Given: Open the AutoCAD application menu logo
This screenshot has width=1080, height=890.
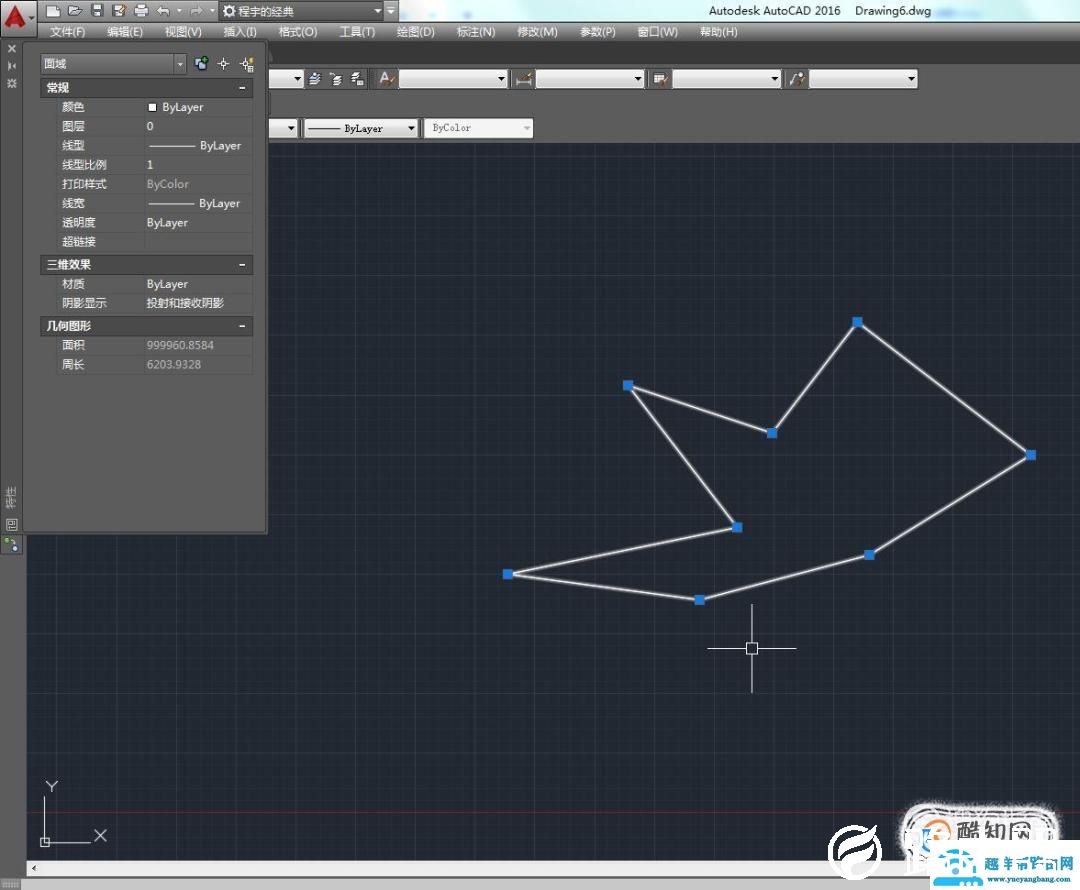Looking at the screenshot, I should point(16,17).
